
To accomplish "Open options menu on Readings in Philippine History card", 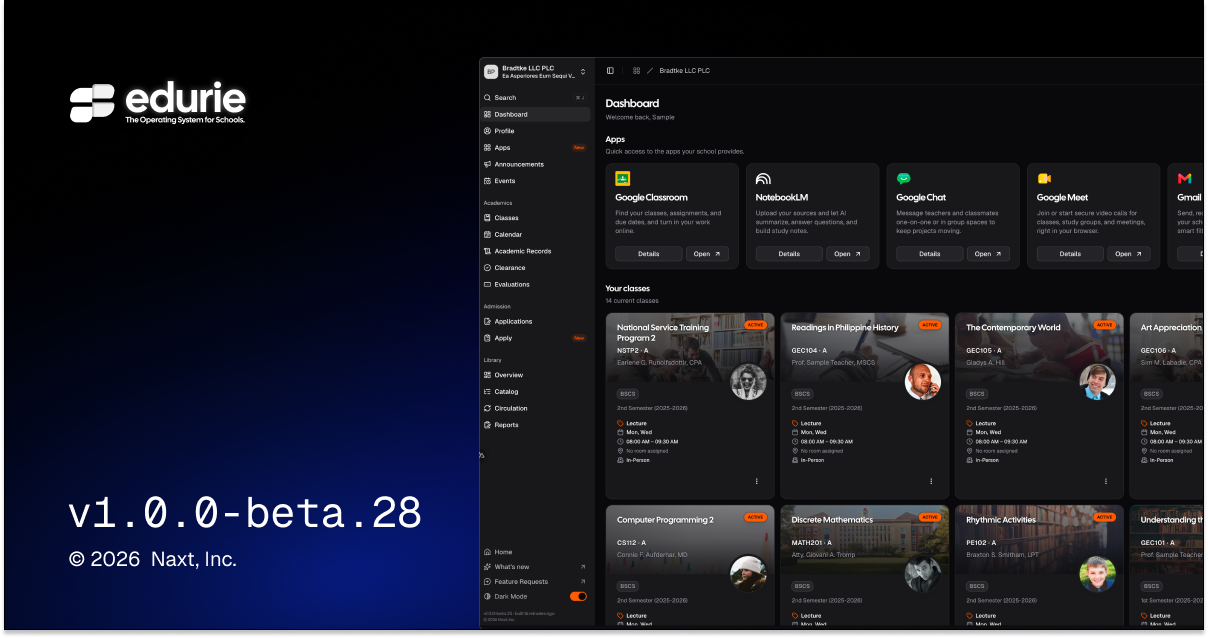I will click(931, 481).
